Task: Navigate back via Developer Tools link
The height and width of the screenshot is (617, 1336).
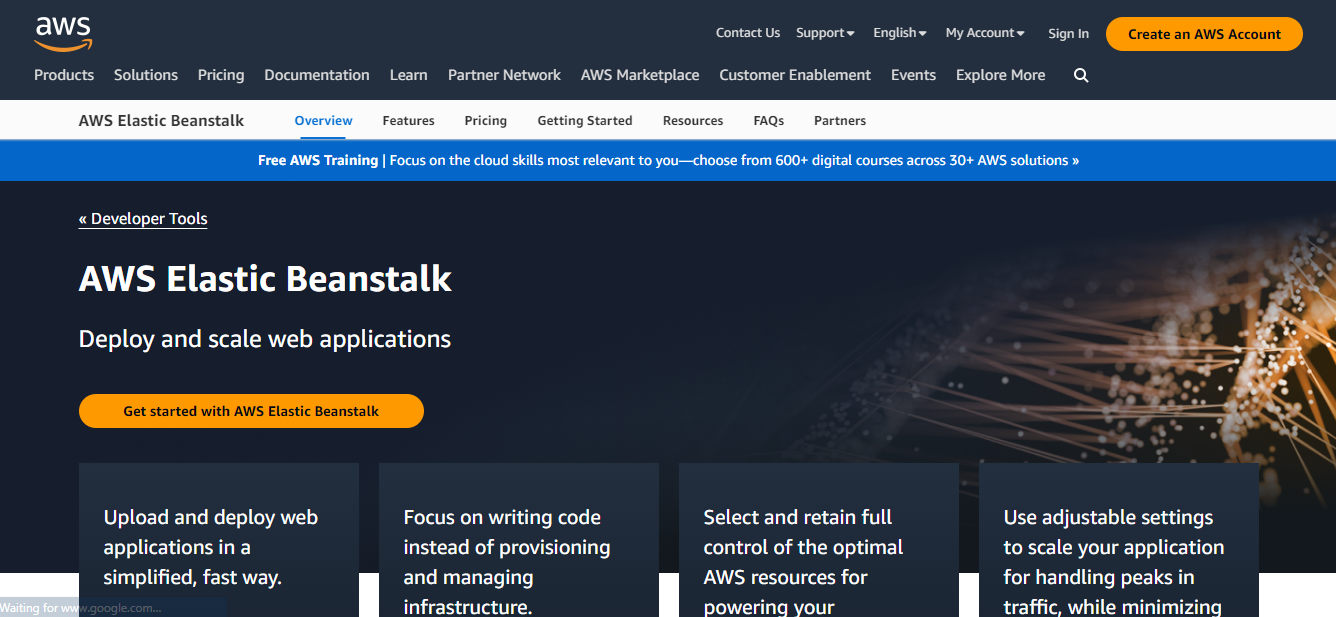Action: (142, 218)
